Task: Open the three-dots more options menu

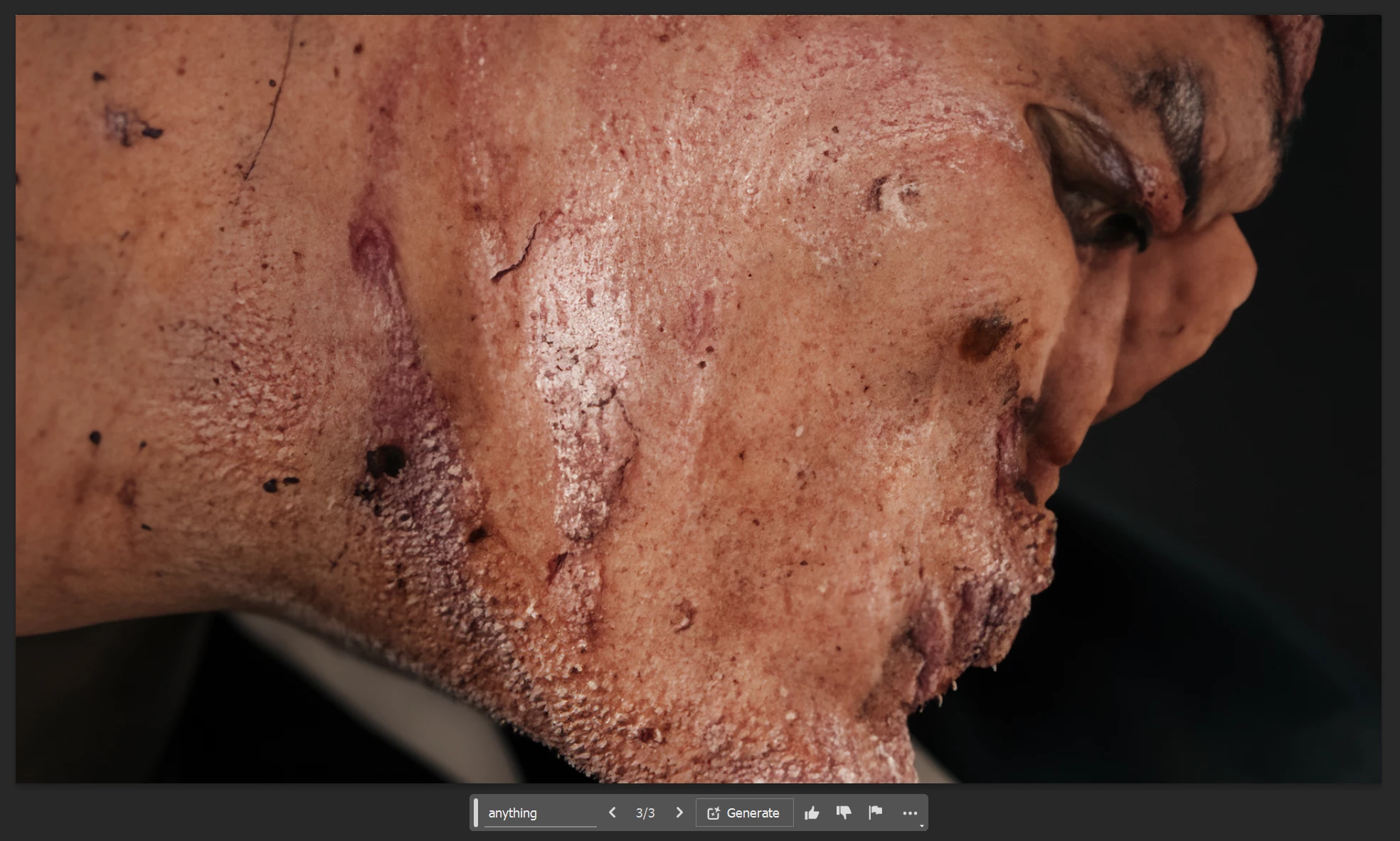Action: [x=909, y=813]
